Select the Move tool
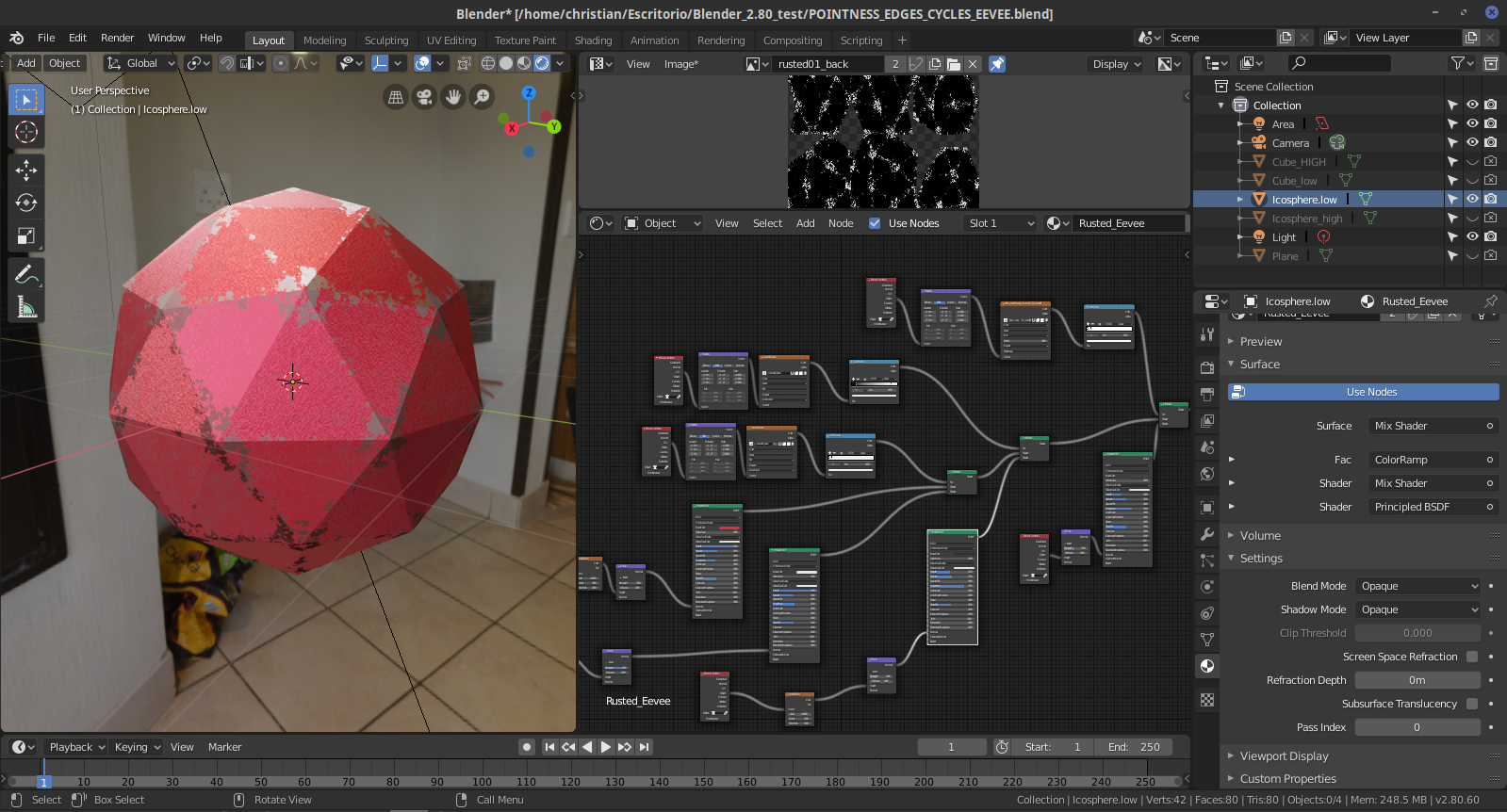This screenshot has height=812, width=1507. [26, 170]
